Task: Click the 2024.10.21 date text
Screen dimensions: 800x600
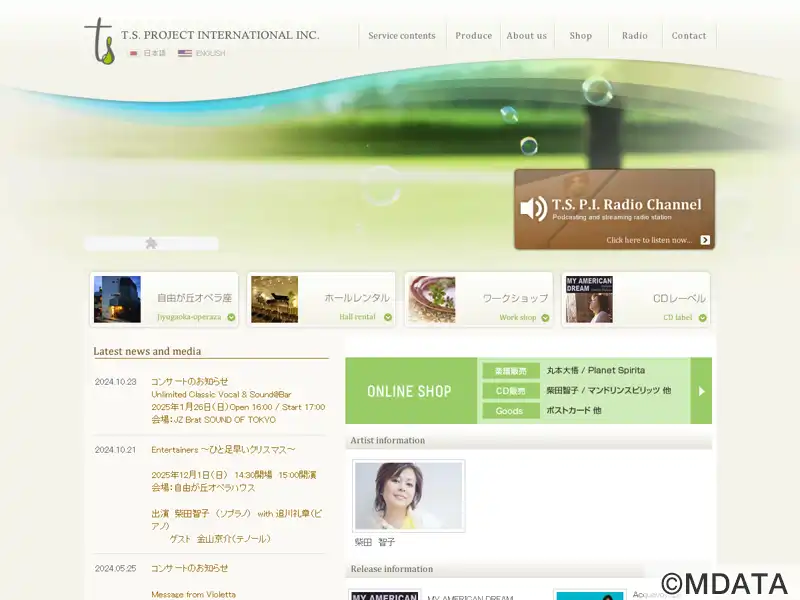Action: [x=116, y=450]
